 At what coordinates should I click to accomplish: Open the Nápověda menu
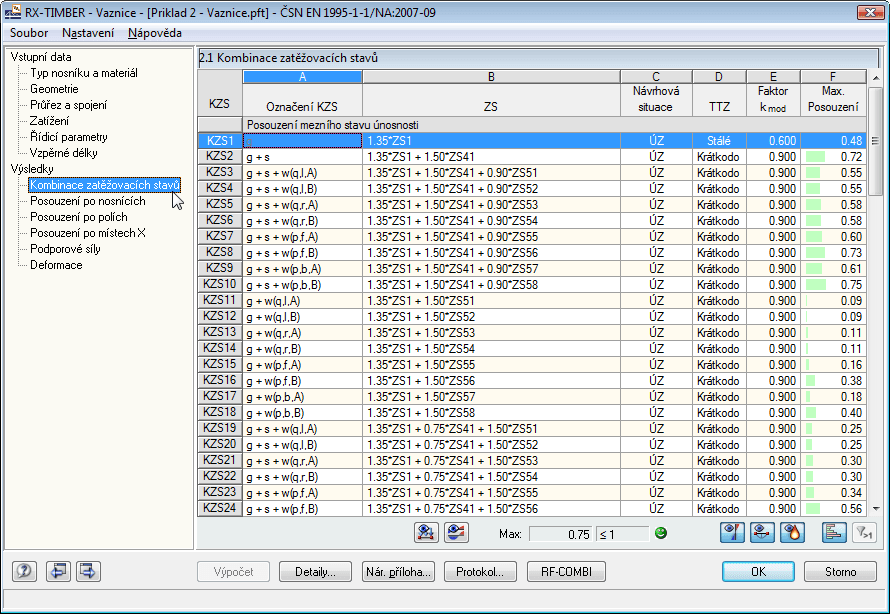tap(155, 33)
